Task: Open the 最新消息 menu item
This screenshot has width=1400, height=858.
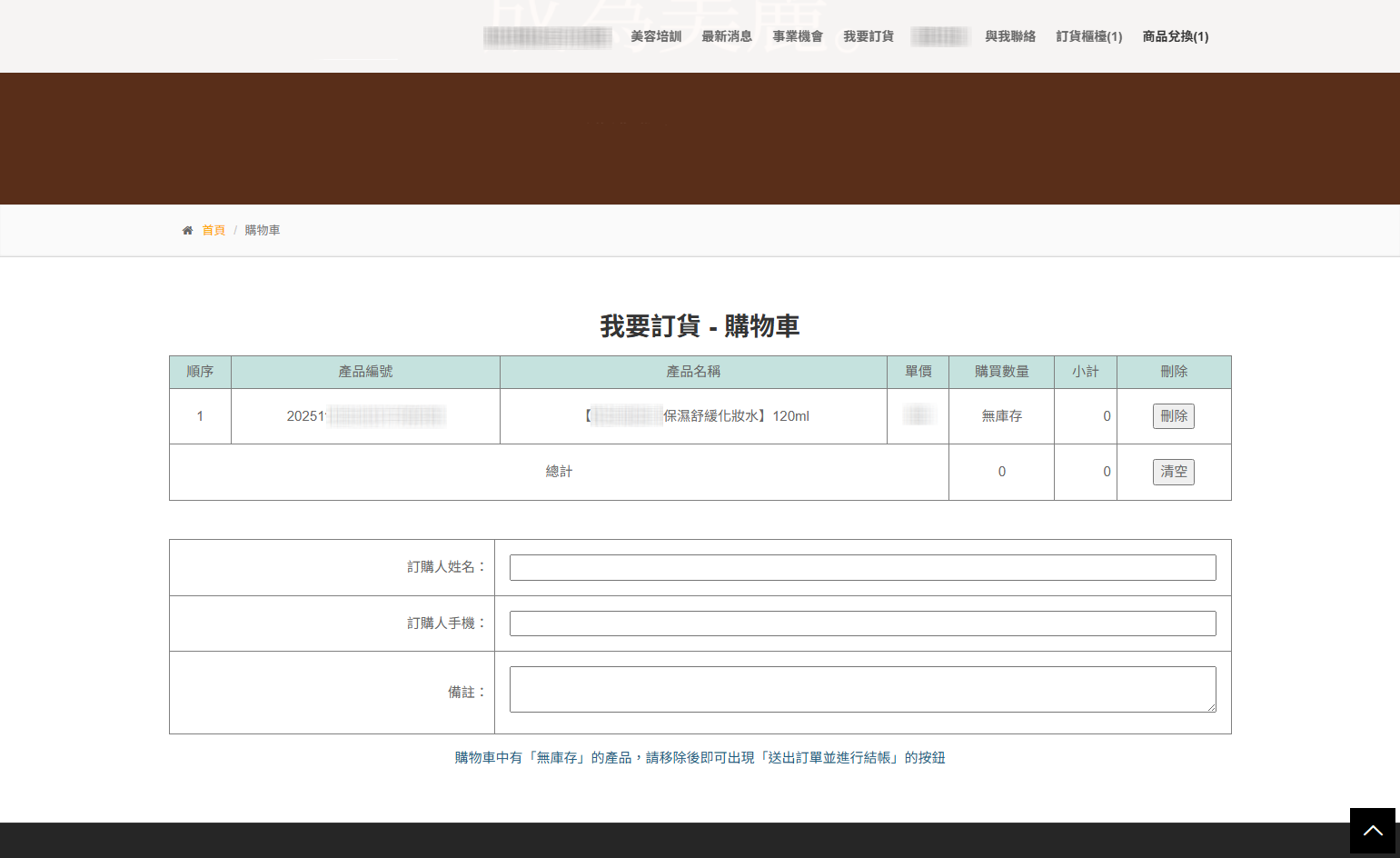Action: [x=727, y=36]
